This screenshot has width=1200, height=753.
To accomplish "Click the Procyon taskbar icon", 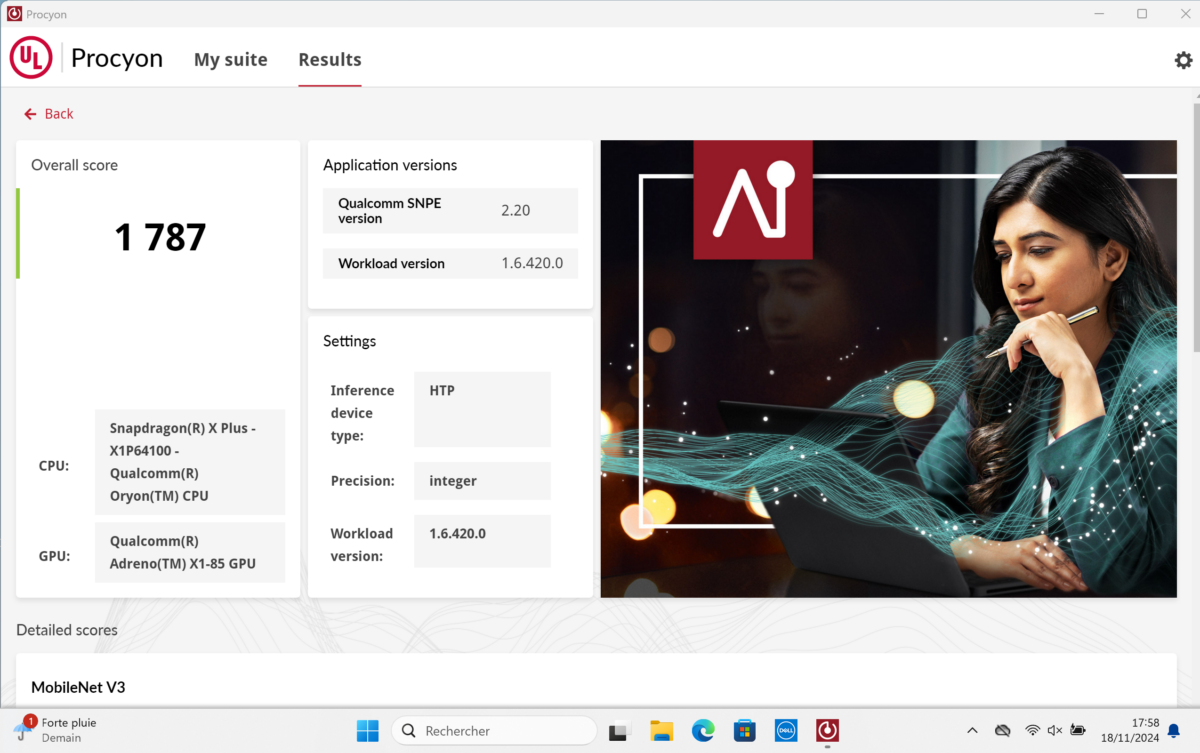I will (827, 731).
